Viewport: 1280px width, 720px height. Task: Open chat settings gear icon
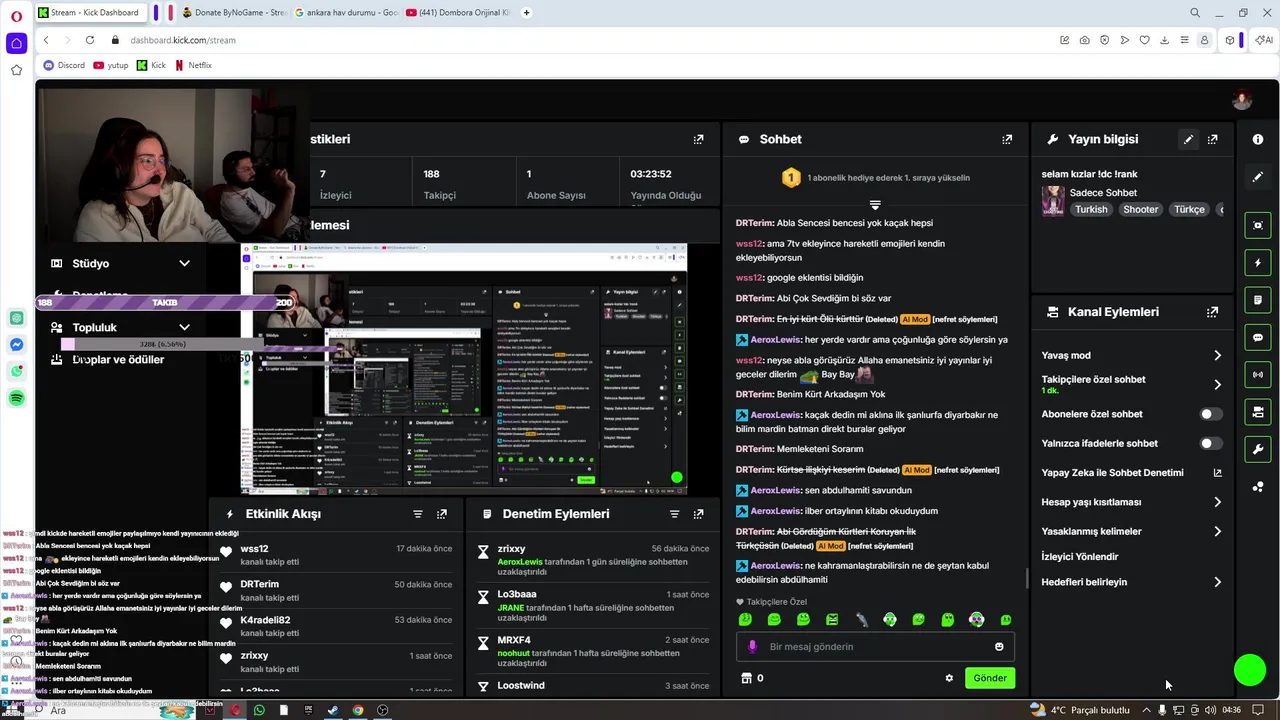[949, 678]
